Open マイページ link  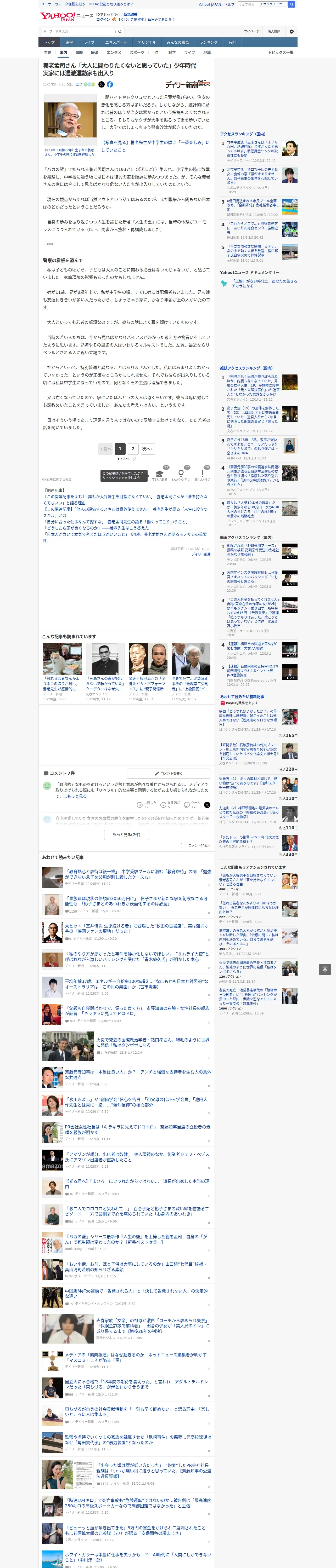pos(252,32)
